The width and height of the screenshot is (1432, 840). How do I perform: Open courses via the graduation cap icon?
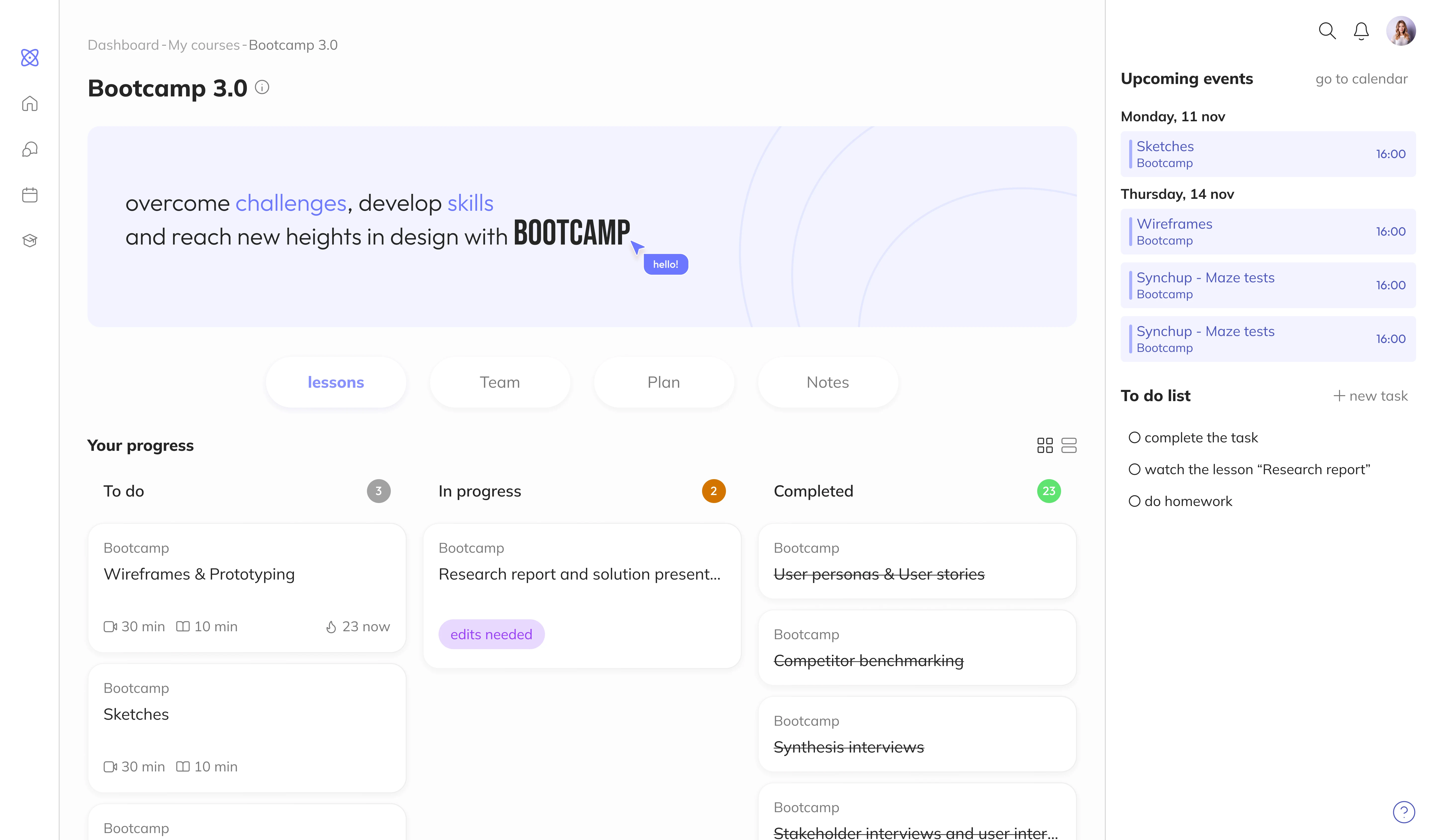click(x=30, y=240)
